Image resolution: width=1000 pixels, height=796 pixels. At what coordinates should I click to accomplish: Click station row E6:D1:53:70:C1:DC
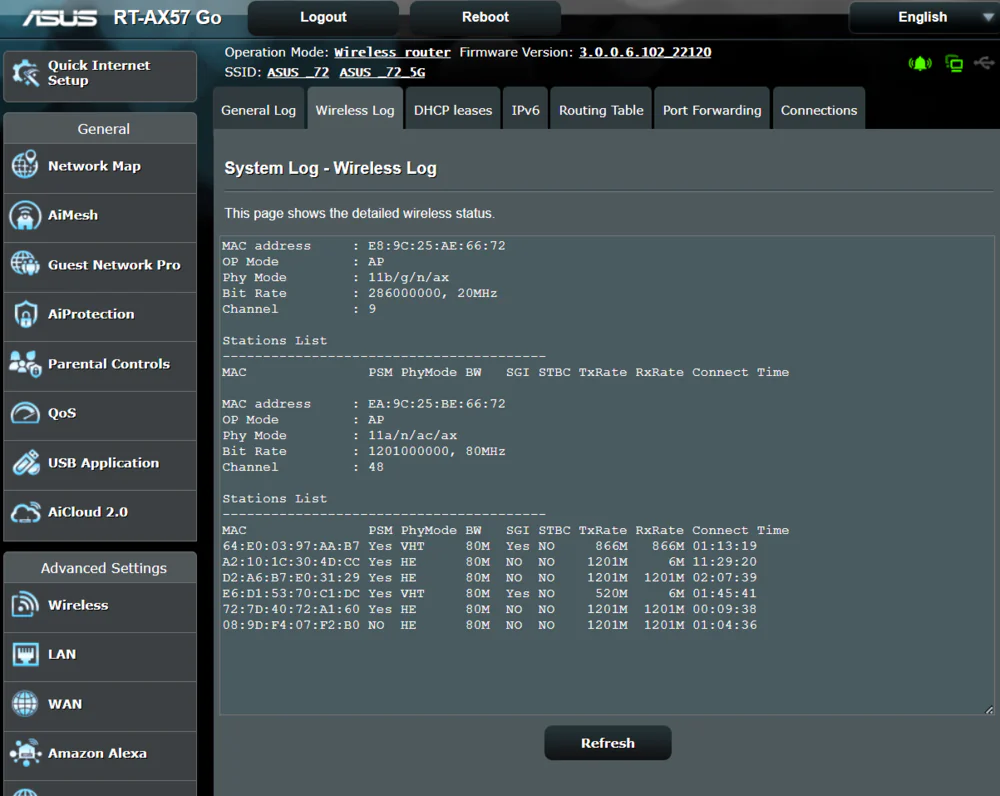pos(490,593)
